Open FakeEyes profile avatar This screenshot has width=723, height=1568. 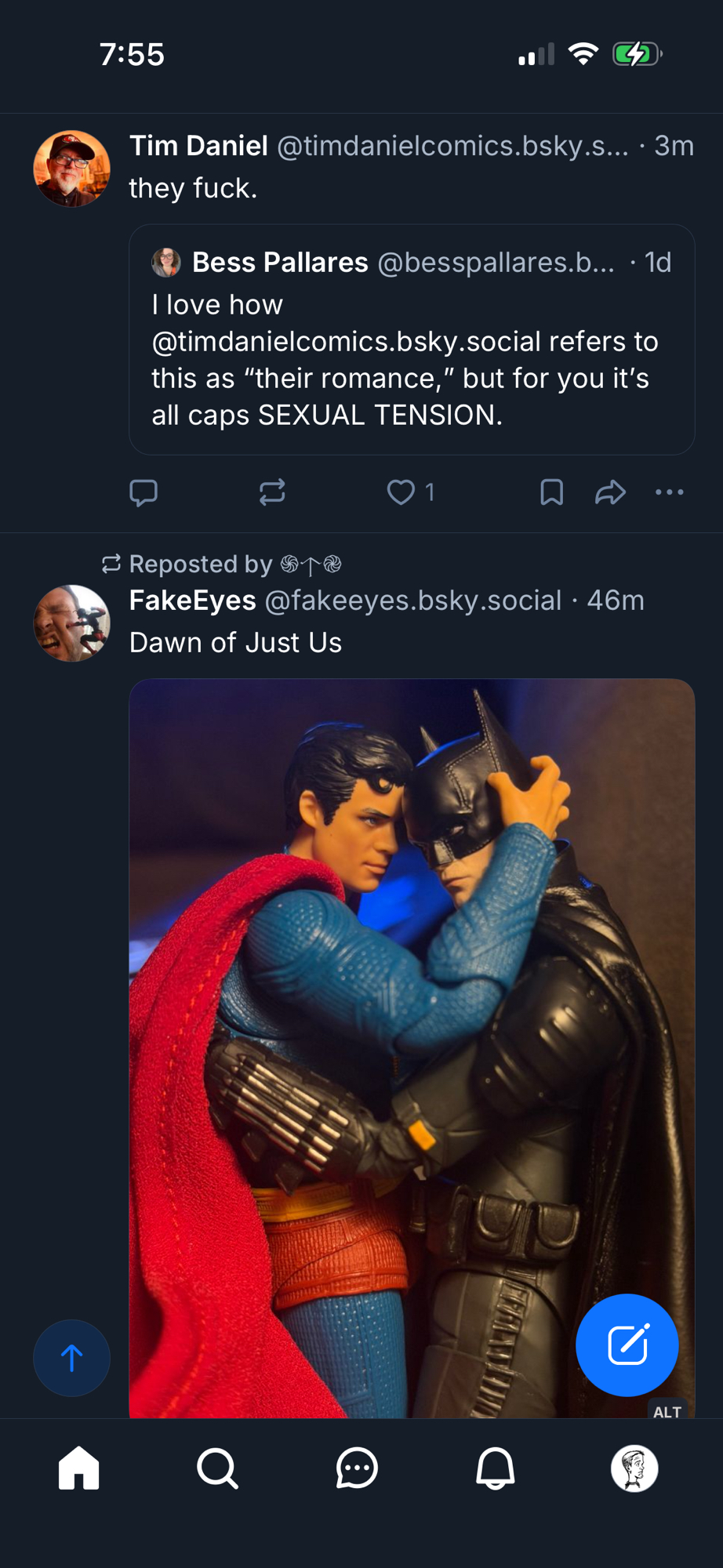71,623
